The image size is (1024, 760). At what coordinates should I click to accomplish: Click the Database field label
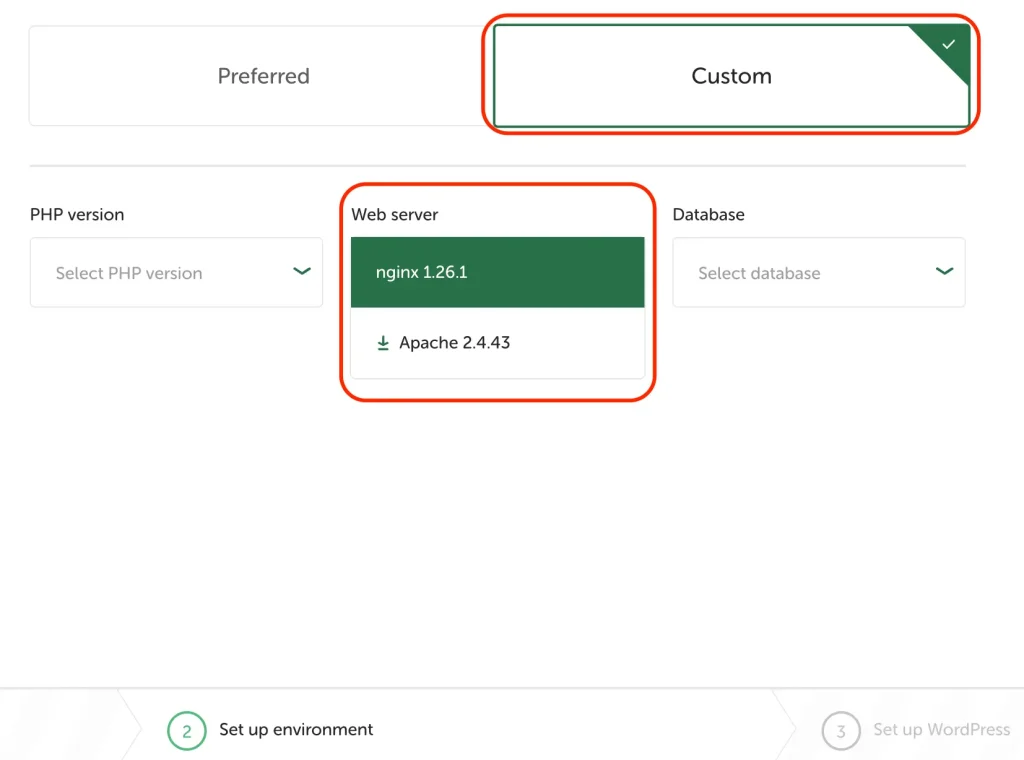click(708, 214)
